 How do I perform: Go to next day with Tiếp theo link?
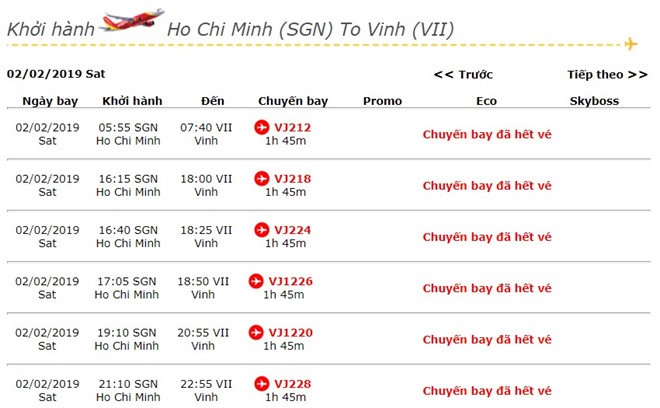tap(607, 74)
